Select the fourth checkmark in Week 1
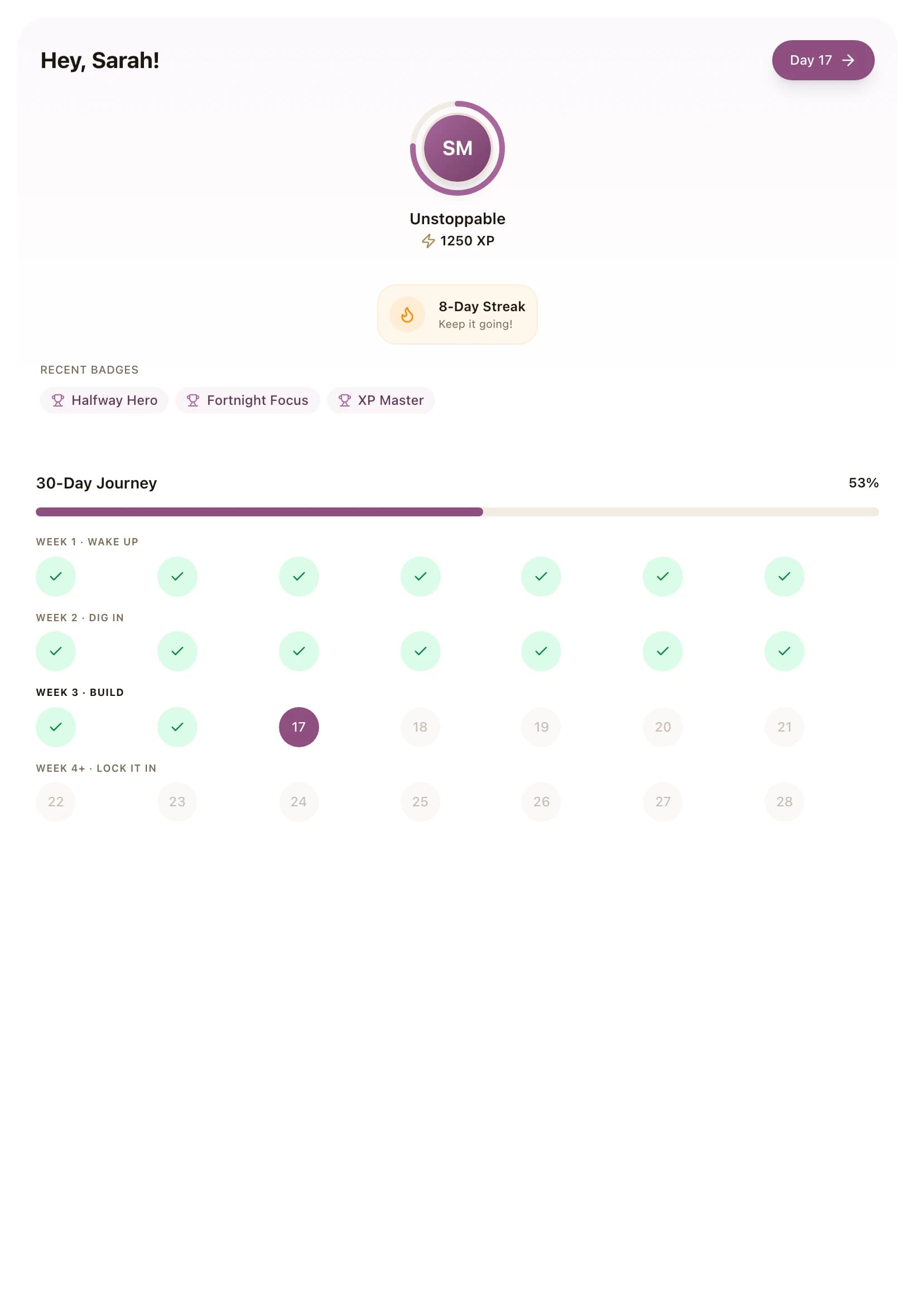This screenshot has height=1316, width=915. (x=420, y=577)
